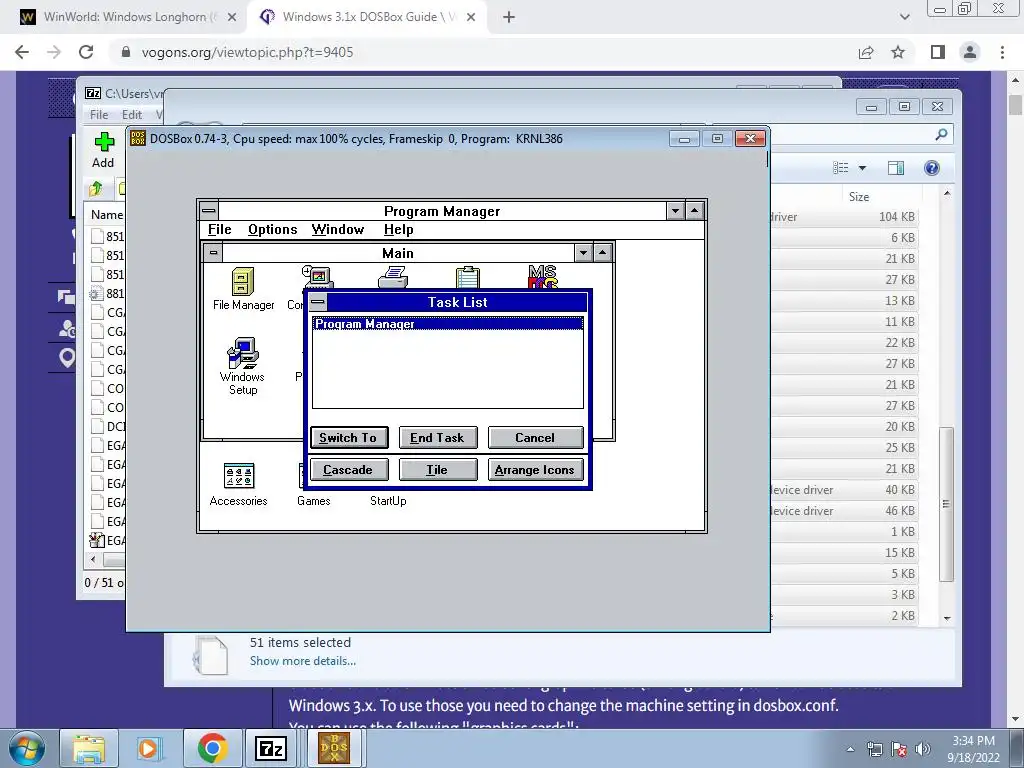The image size is (1024, 768).
Task: Open the StartUp program group
Action: coord(388,501)
